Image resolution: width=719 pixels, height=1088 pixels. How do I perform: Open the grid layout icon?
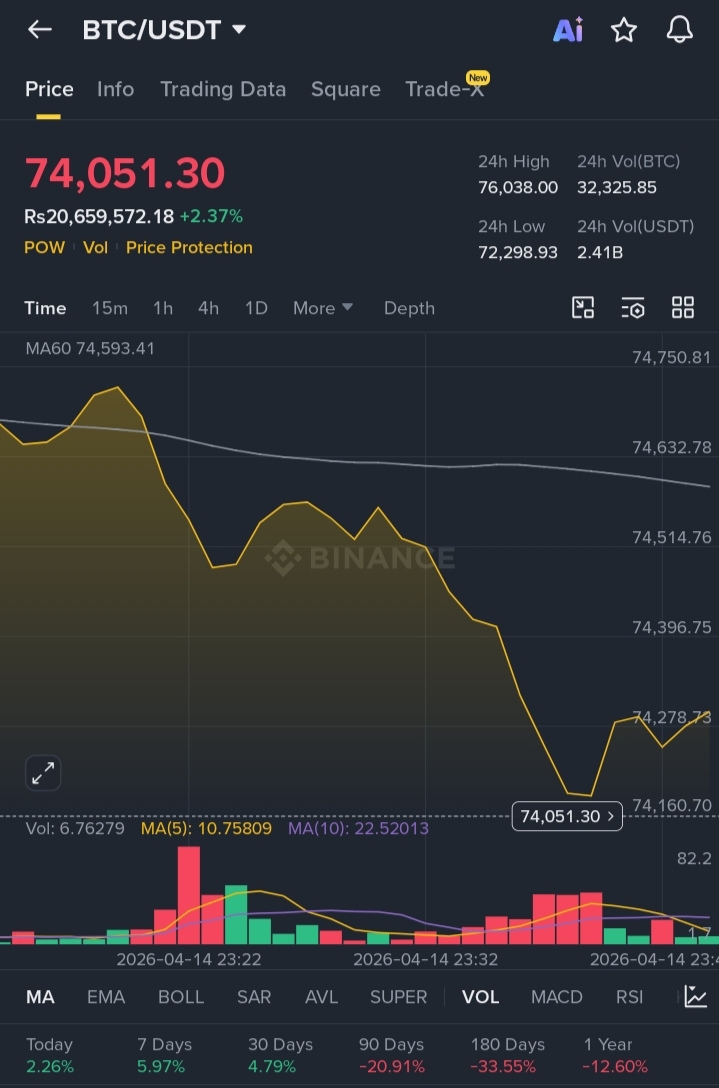(683, 307)
